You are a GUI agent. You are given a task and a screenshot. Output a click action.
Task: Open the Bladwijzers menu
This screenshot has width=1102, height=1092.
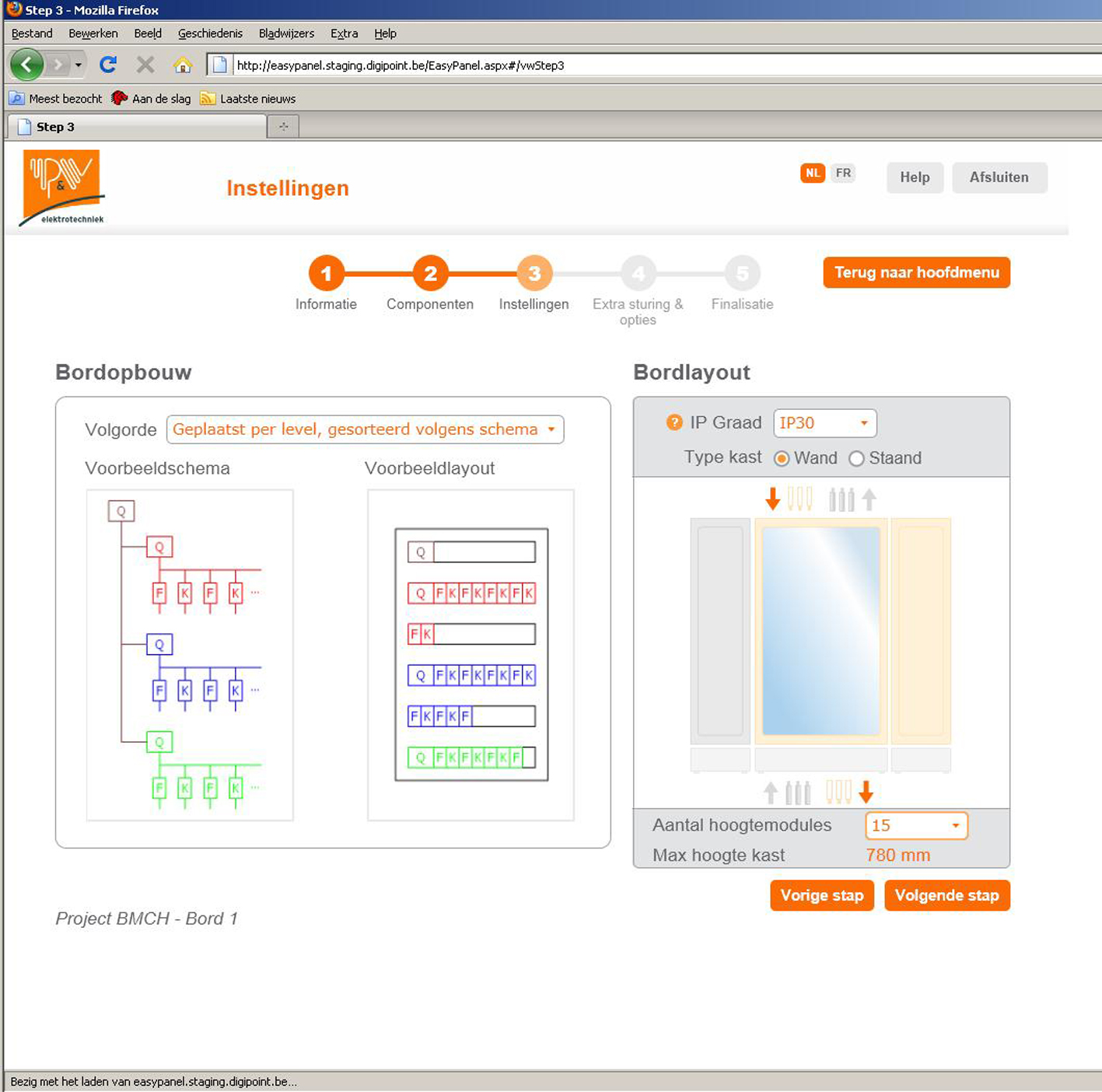tap(286, 33)
